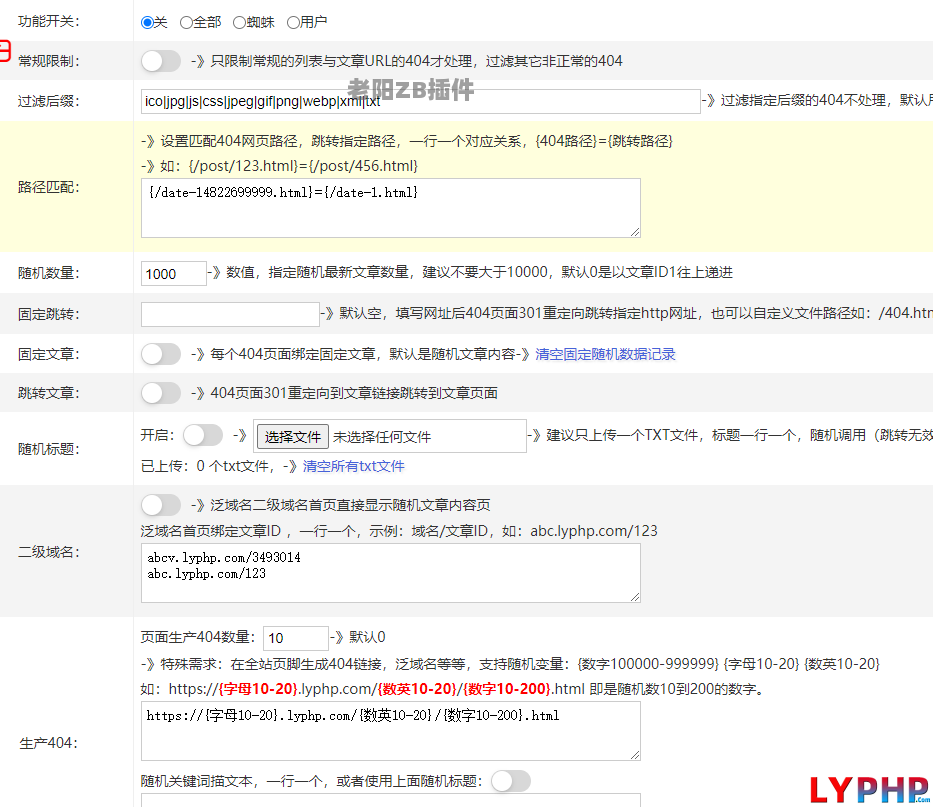
Task: Toggle the 二级域名 random article switch
Action: click(x=161, y=505)
